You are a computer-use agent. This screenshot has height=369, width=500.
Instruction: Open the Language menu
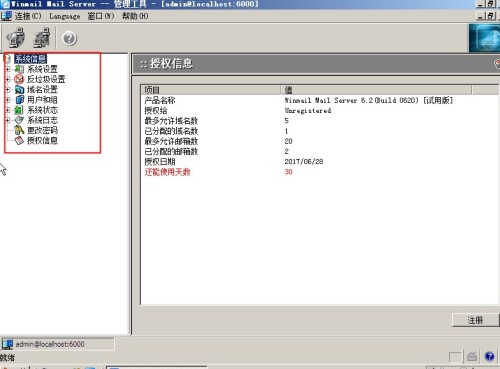click(x=65, y=16)
